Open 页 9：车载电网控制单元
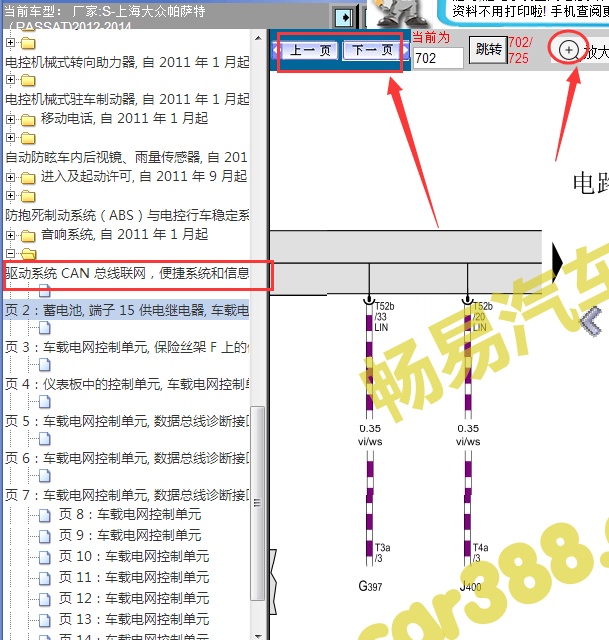The height and width of the screenshot is (640, 609). (130, 535)
